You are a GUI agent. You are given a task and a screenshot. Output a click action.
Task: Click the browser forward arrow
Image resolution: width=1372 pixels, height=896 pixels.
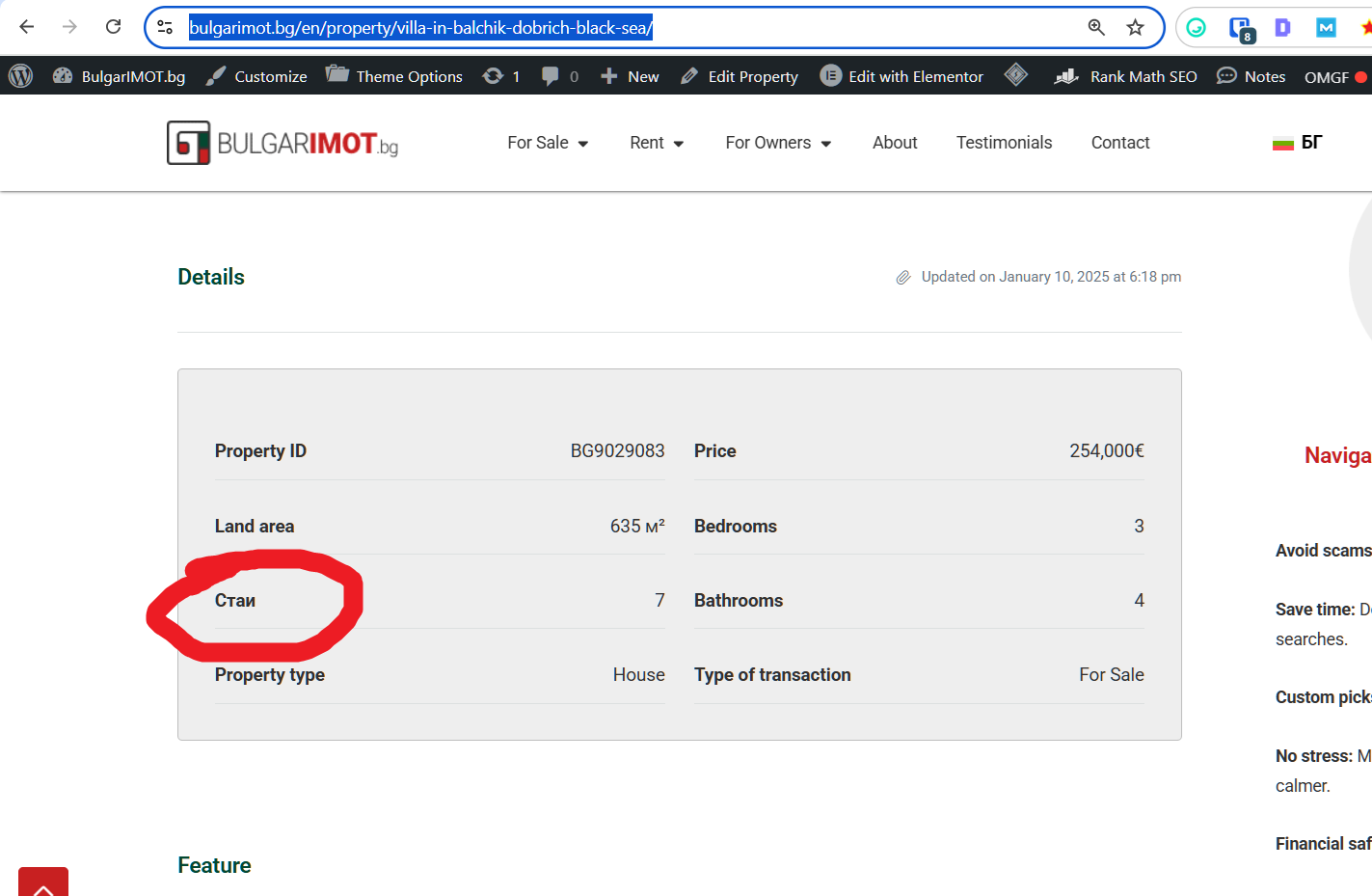coord(69,27)
